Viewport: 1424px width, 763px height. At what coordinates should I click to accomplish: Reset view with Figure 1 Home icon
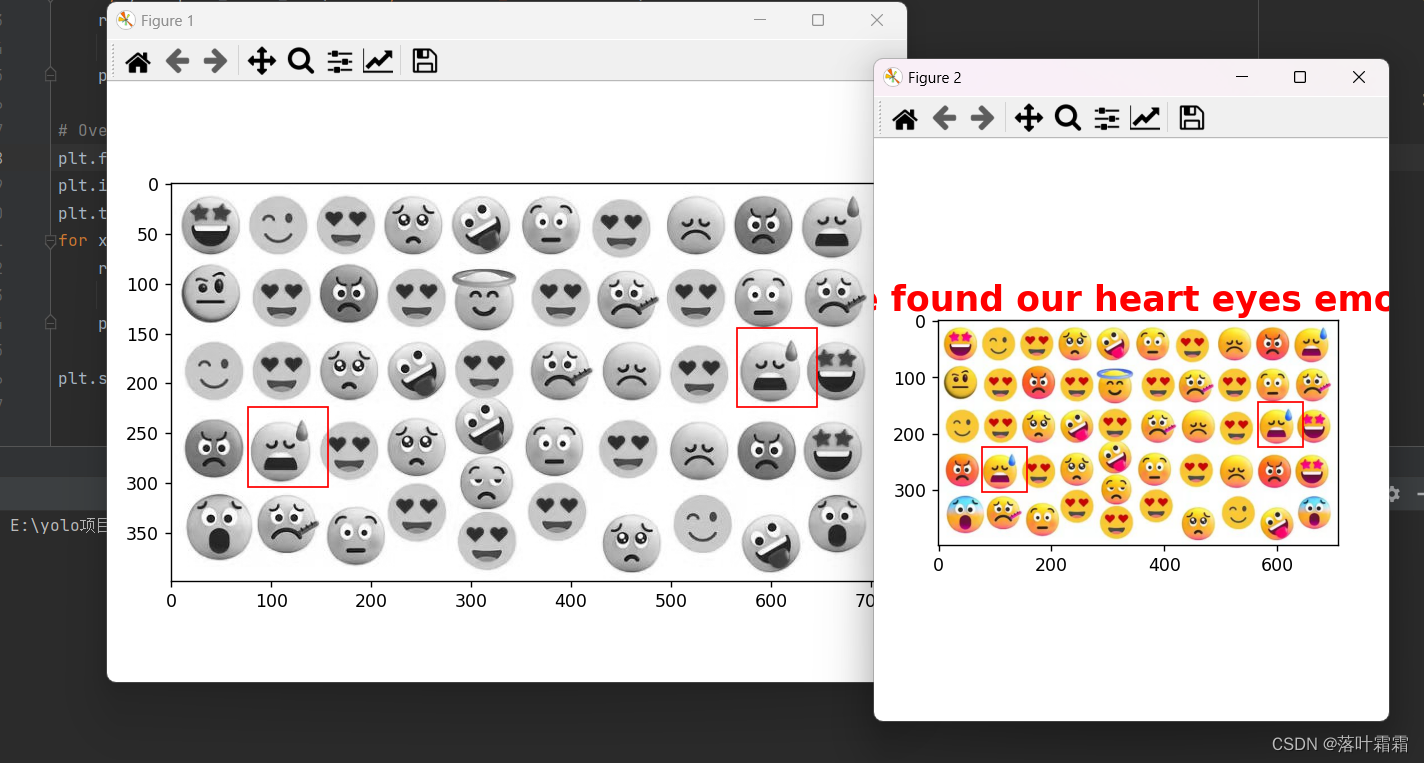[138, 62]
